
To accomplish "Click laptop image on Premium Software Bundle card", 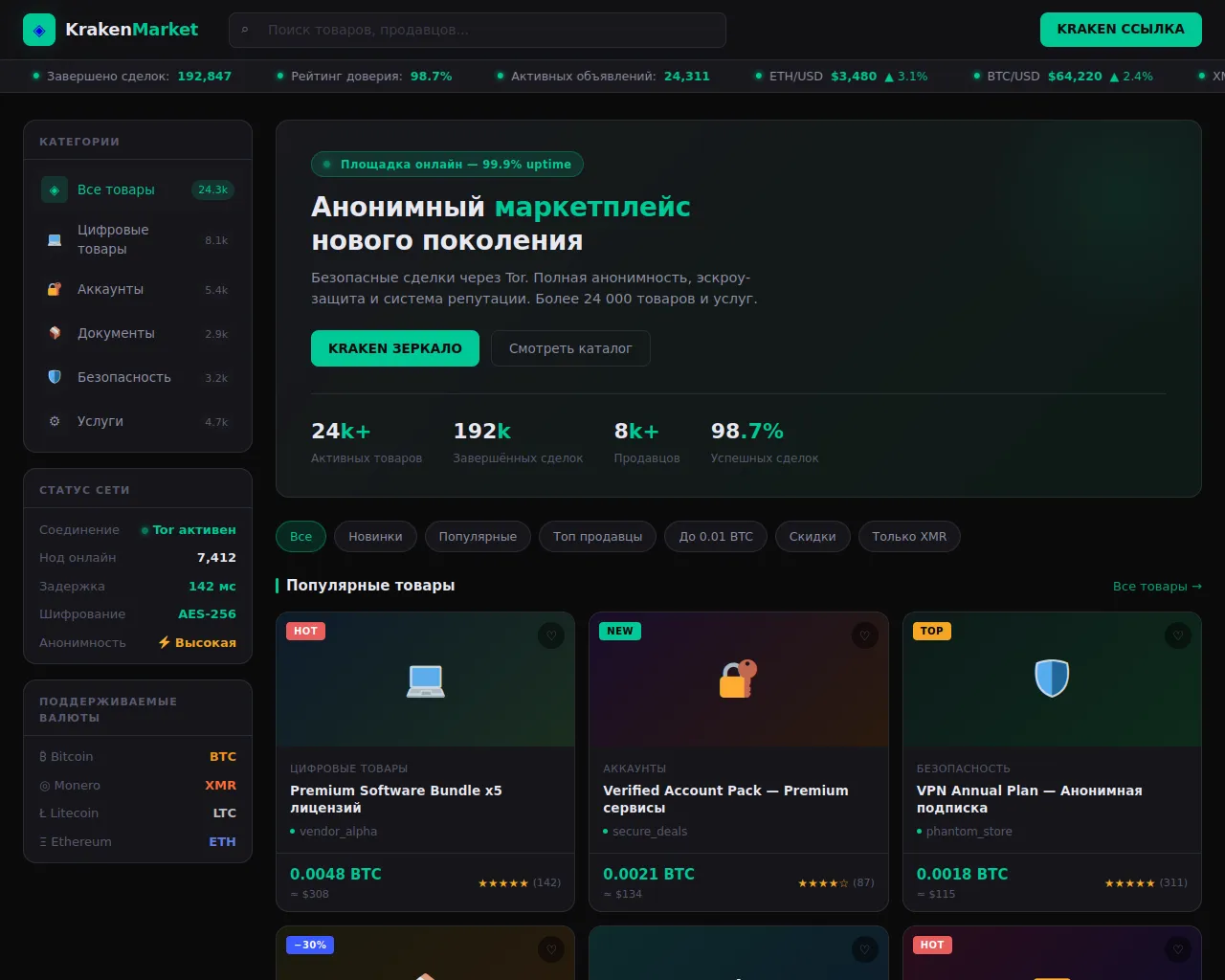I will pos(426,679).
